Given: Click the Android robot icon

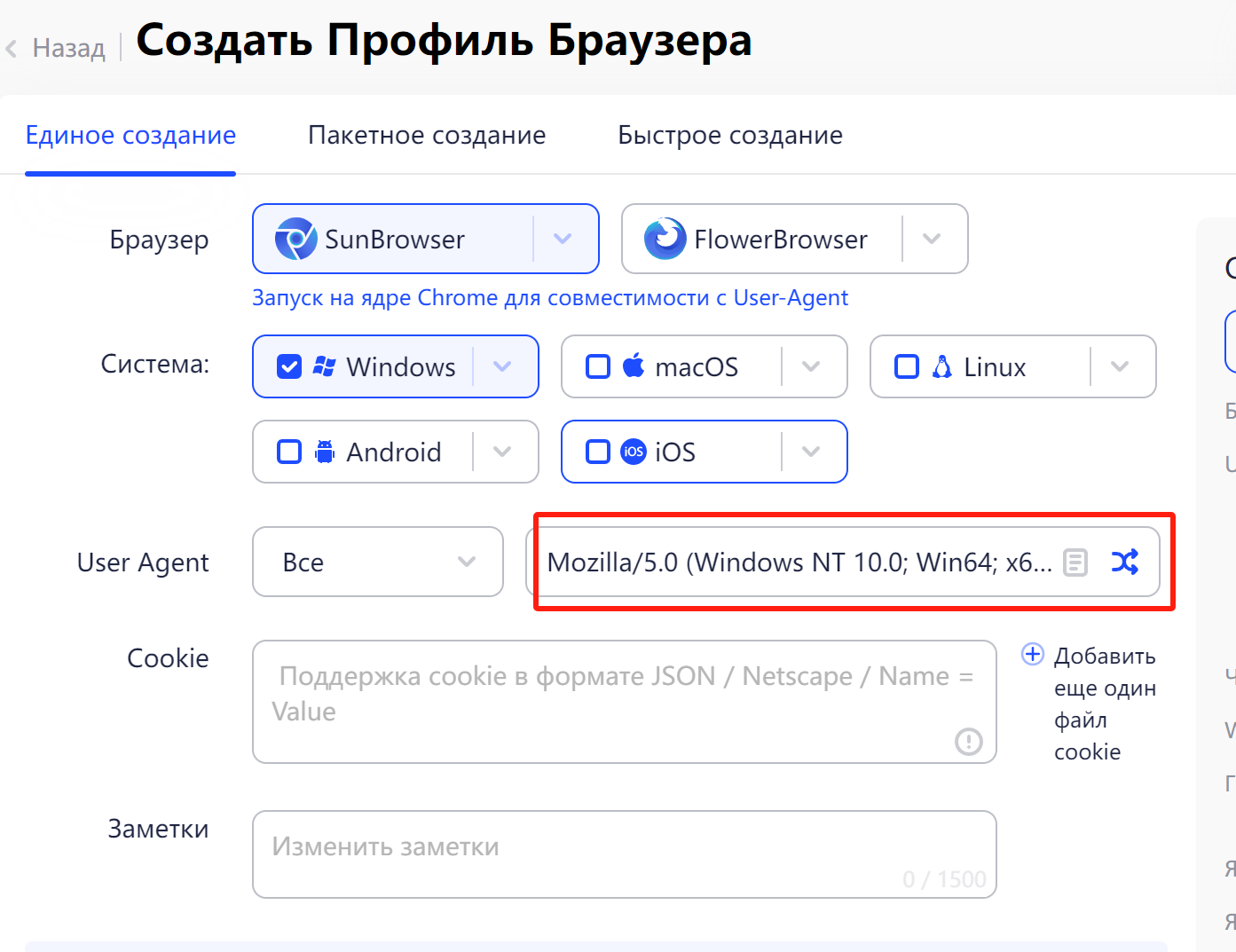Looking at the screenshot, I should (x=325, y=452).
